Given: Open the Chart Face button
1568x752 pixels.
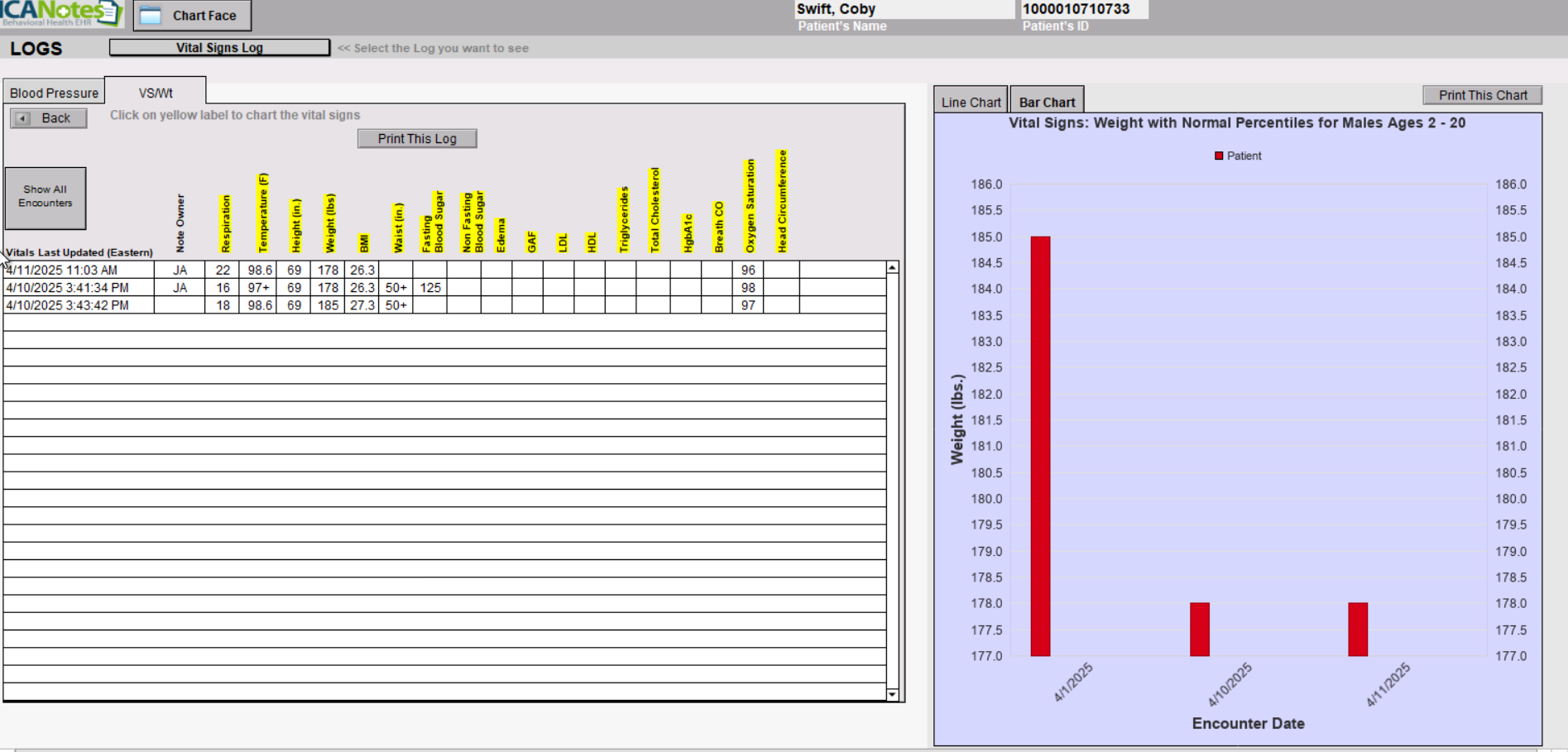Looking at the screenshot, I should click(192, 16).
